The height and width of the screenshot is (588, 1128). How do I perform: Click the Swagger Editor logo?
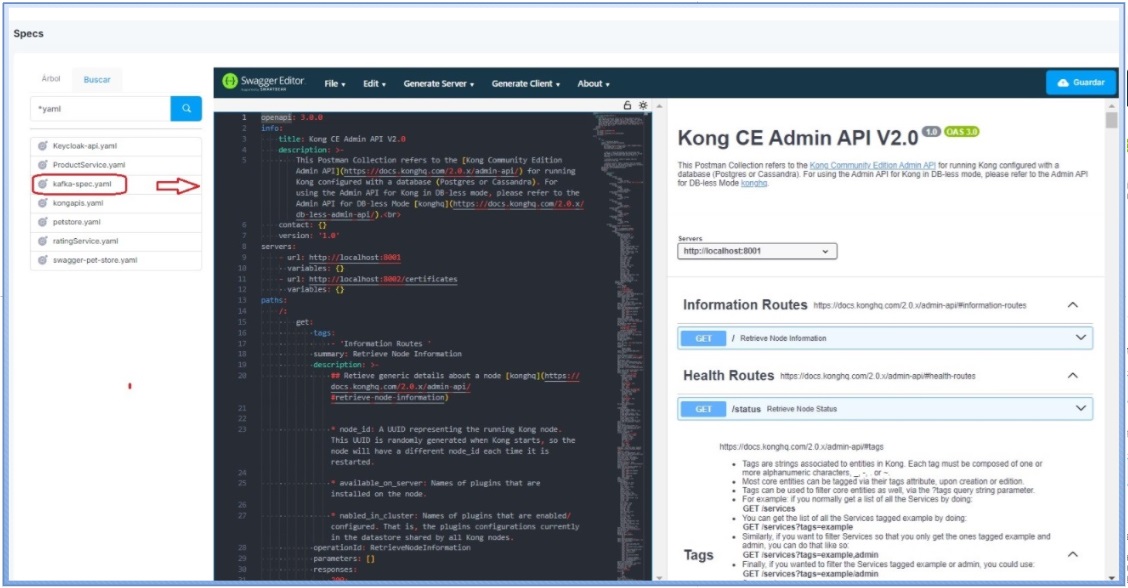264,83
